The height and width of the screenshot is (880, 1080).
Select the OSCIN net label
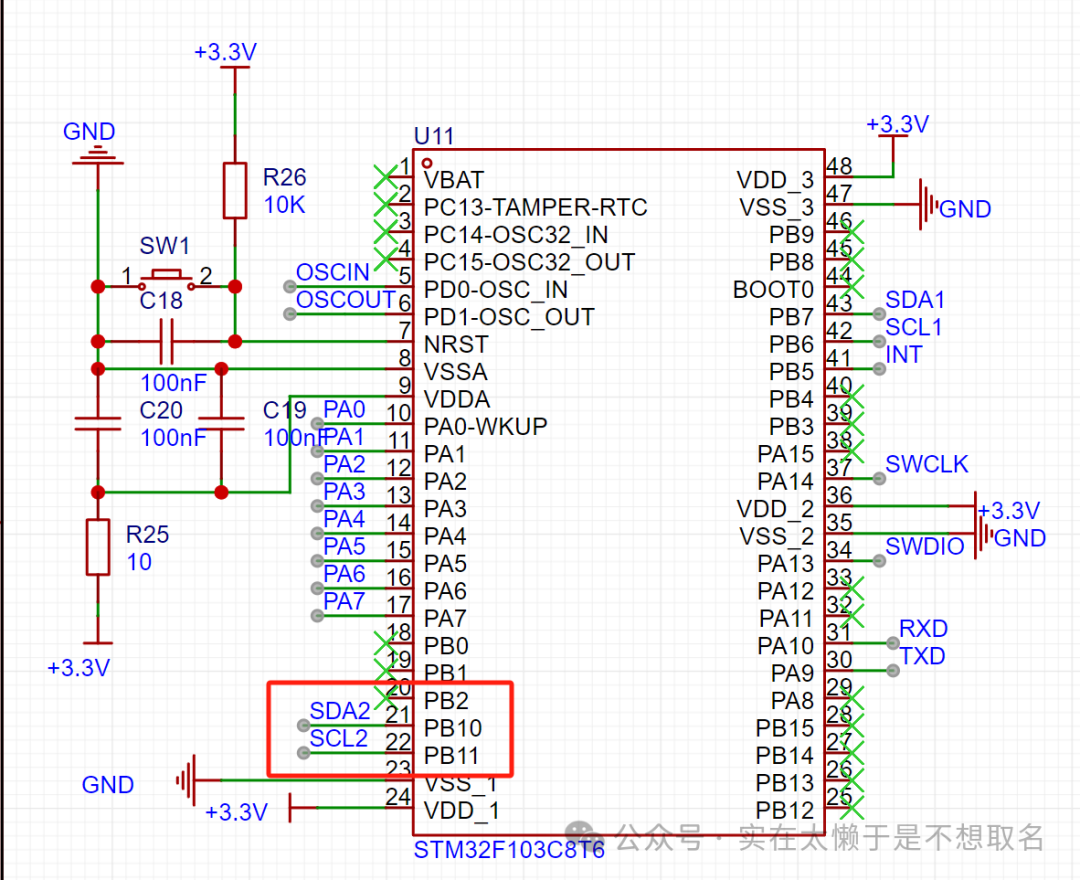(333, 273)
